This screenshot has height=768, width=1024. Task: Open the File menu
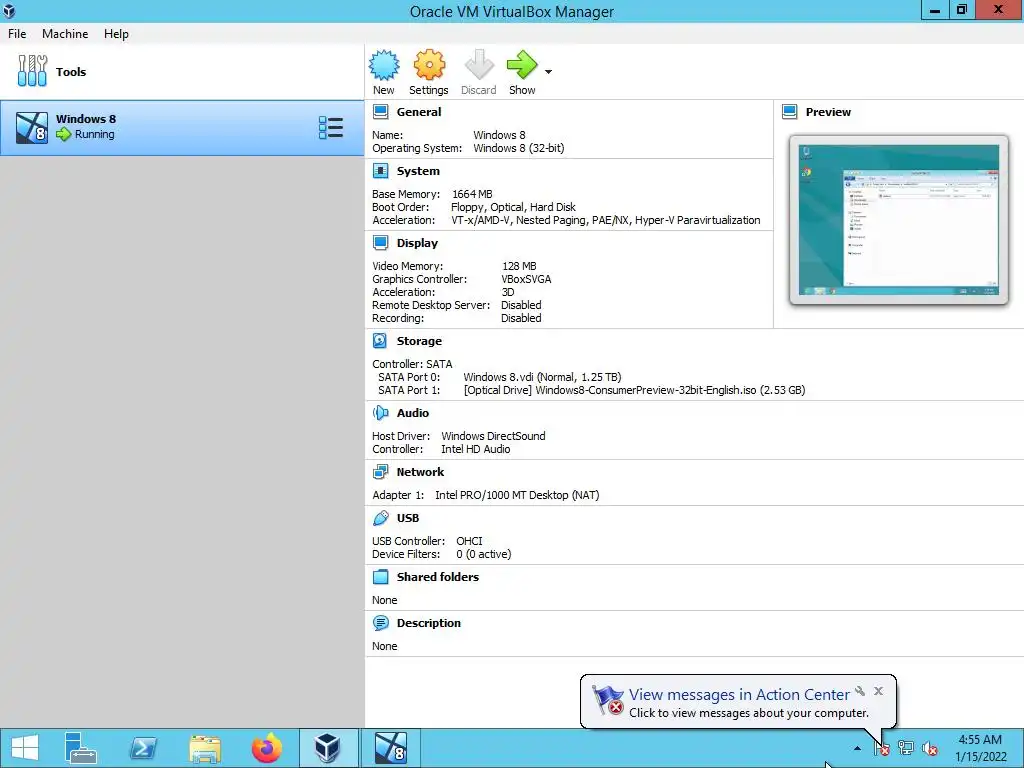(17, 34)
